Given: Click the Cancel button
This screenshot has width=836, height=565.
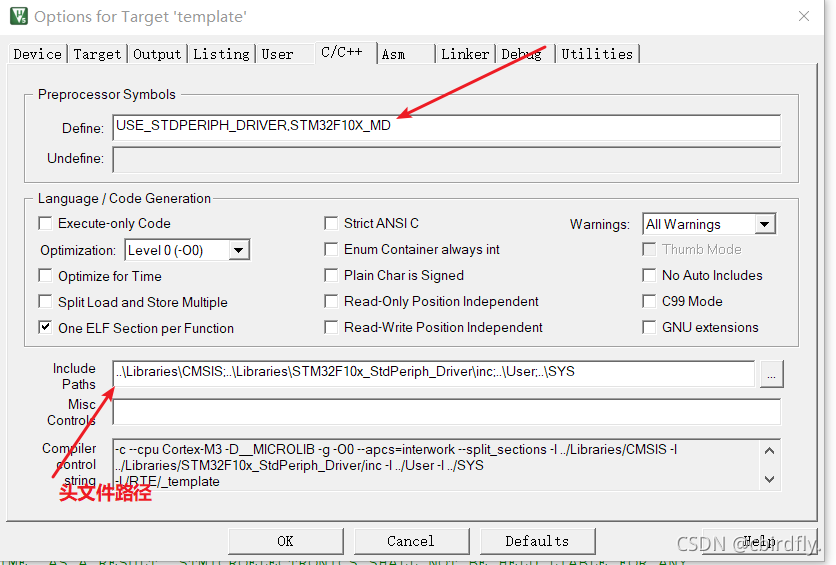Looking at the screenshot, I should (412, 541).
